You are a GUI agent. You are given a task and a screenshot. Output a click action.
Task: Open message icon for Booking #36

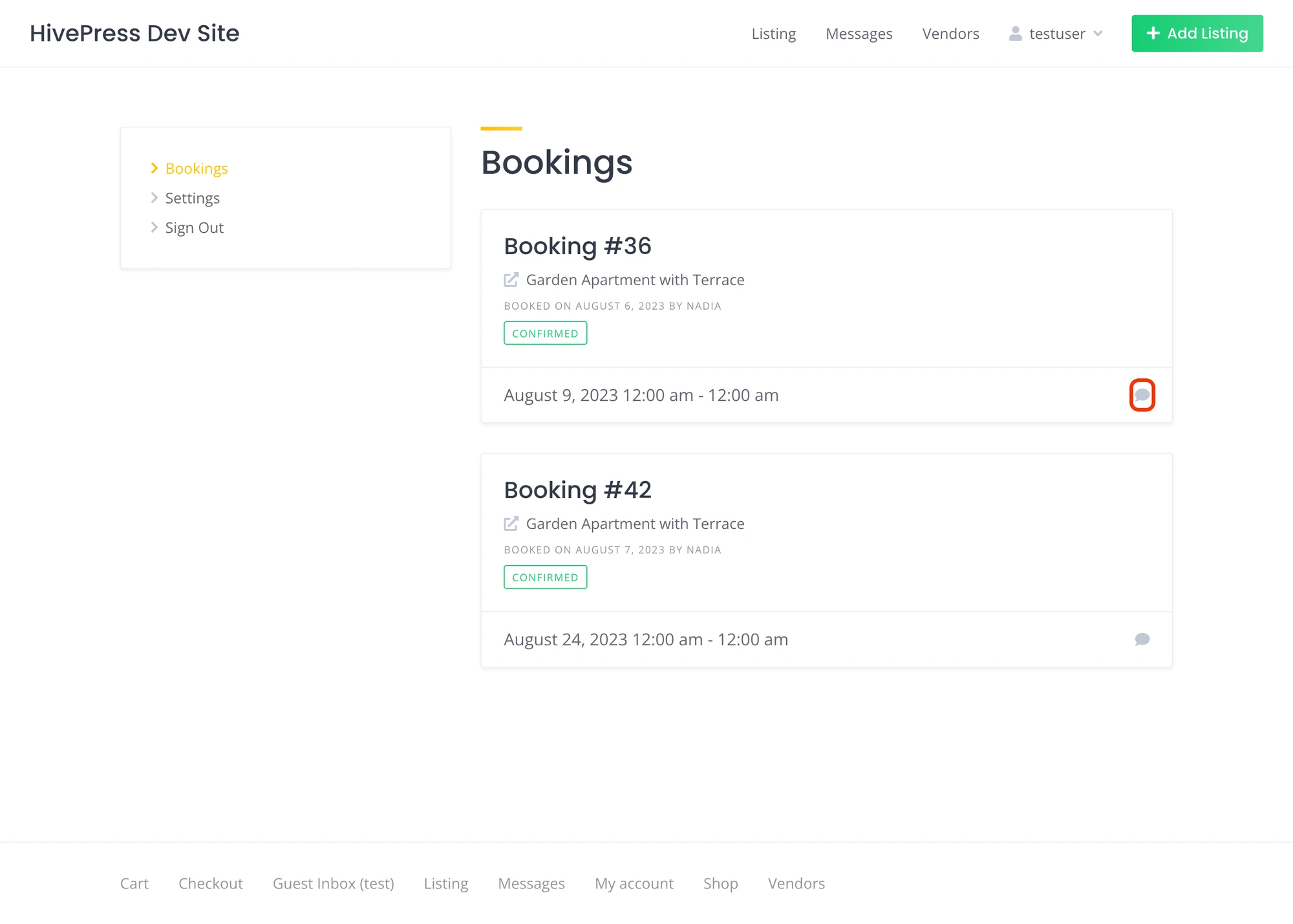point(1142,395)
